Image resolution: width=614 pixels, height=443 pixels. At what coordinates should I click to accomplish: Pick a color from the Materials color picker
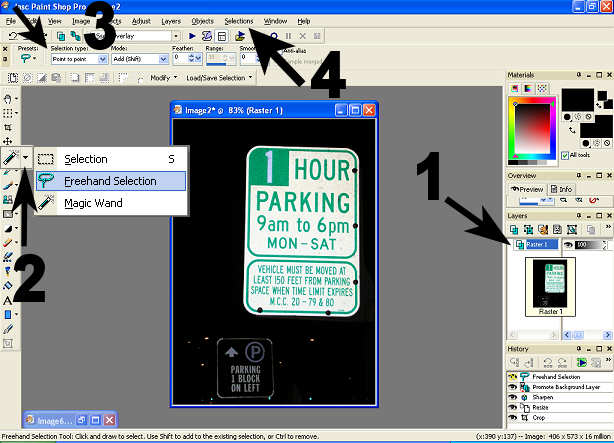pos(532,129)
